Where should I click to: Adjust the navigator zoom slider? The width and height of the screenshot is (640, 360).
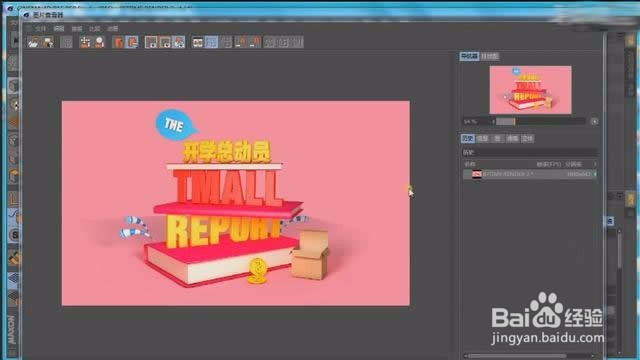(540, 122)
